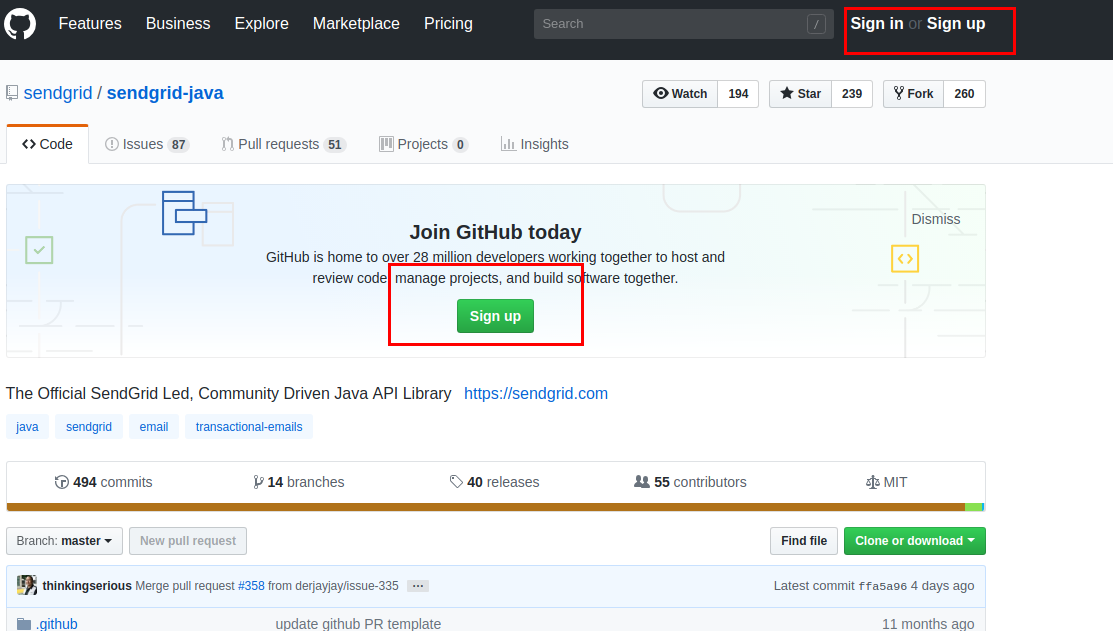Click the green Sign up button
Viewport: 1119px width, 634px height.
(x=495, y=316)
